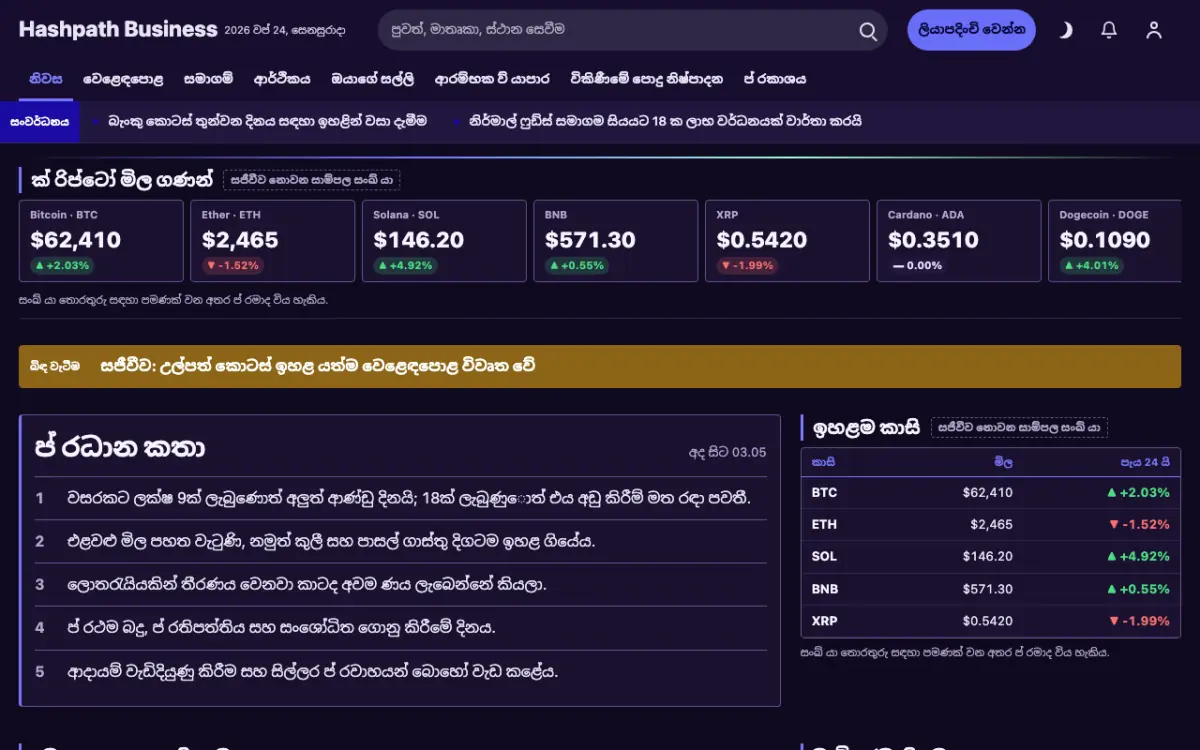Open ticker headline about බැංකු කොටස්
The width and height of the screenshot is (1200, 750).
click(267, 121)
